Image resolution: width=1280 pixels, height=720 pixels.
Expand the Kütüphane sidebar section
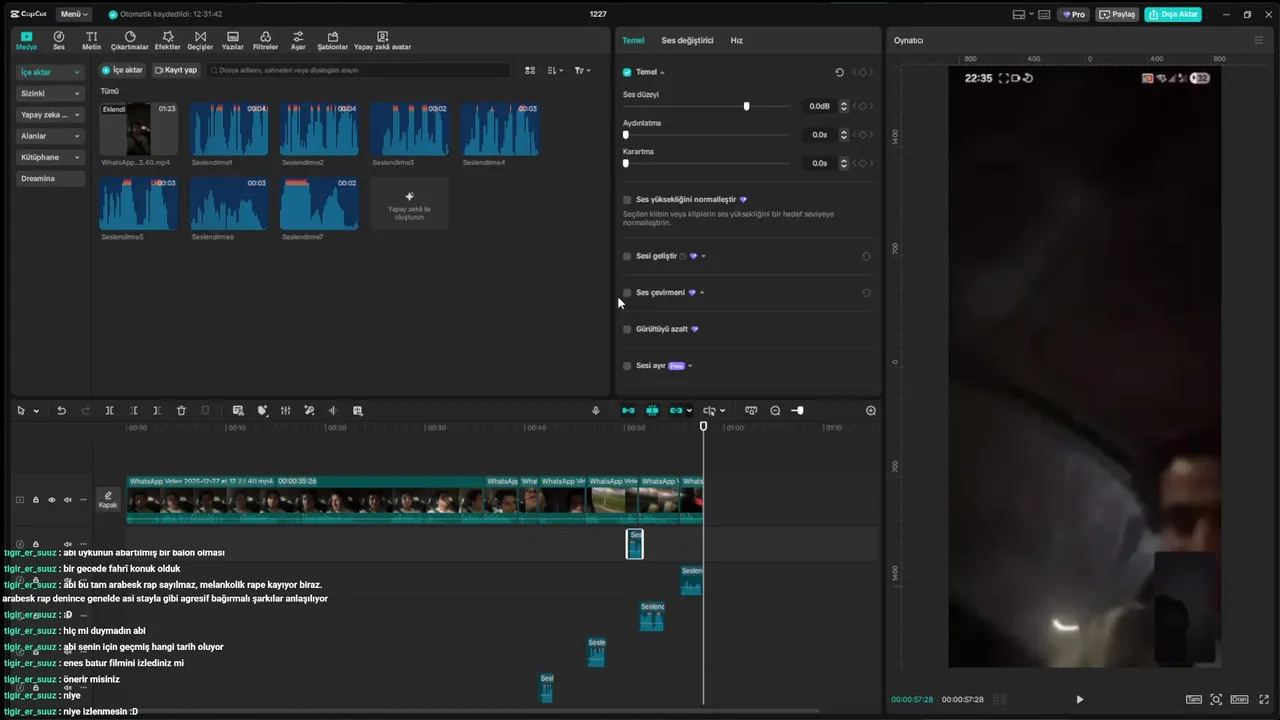50,157
